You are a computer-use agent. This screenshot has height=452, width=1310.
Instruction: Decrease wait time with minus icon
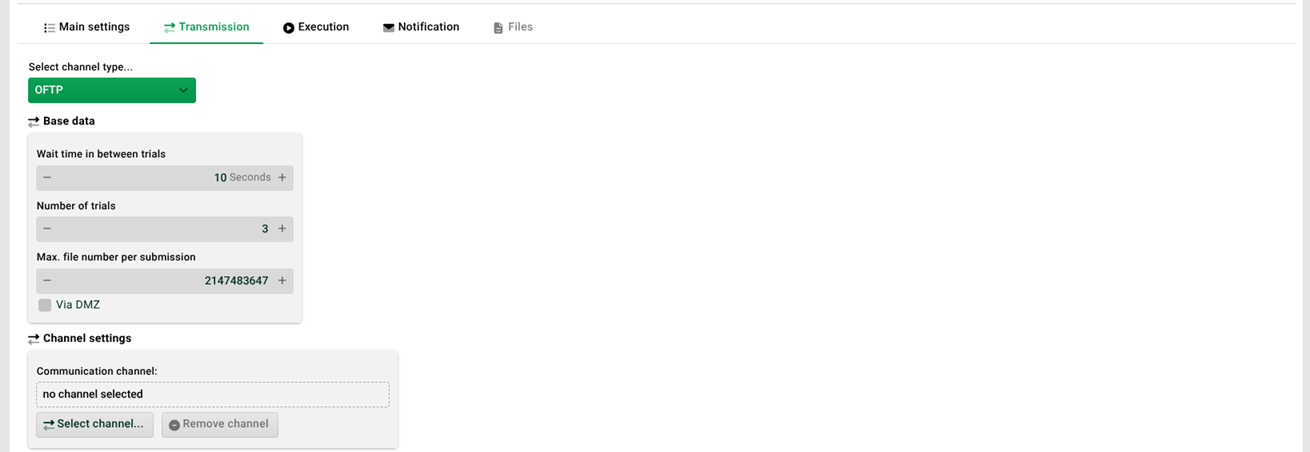coord(47,177)
